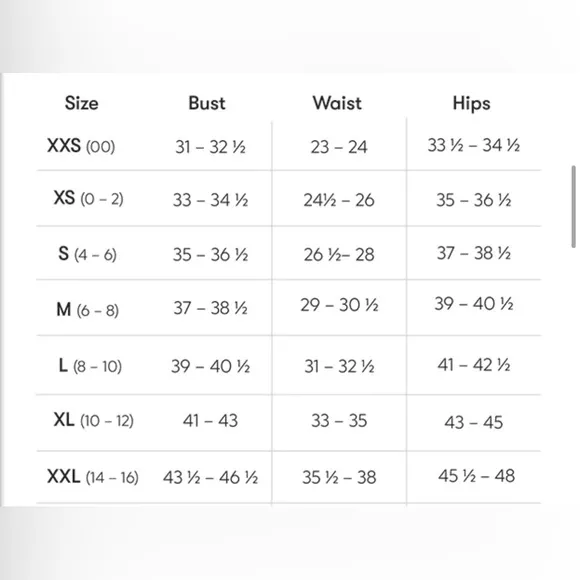580x580 pixels.
Task: Select the XXL (14 – 16) size label
Action: (93, 477)
